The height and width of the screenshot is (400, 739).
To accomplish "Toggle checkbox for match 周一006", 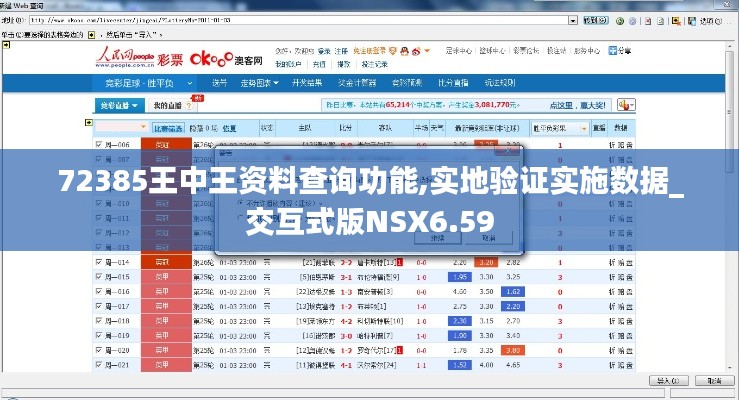I will coord(99,145).
